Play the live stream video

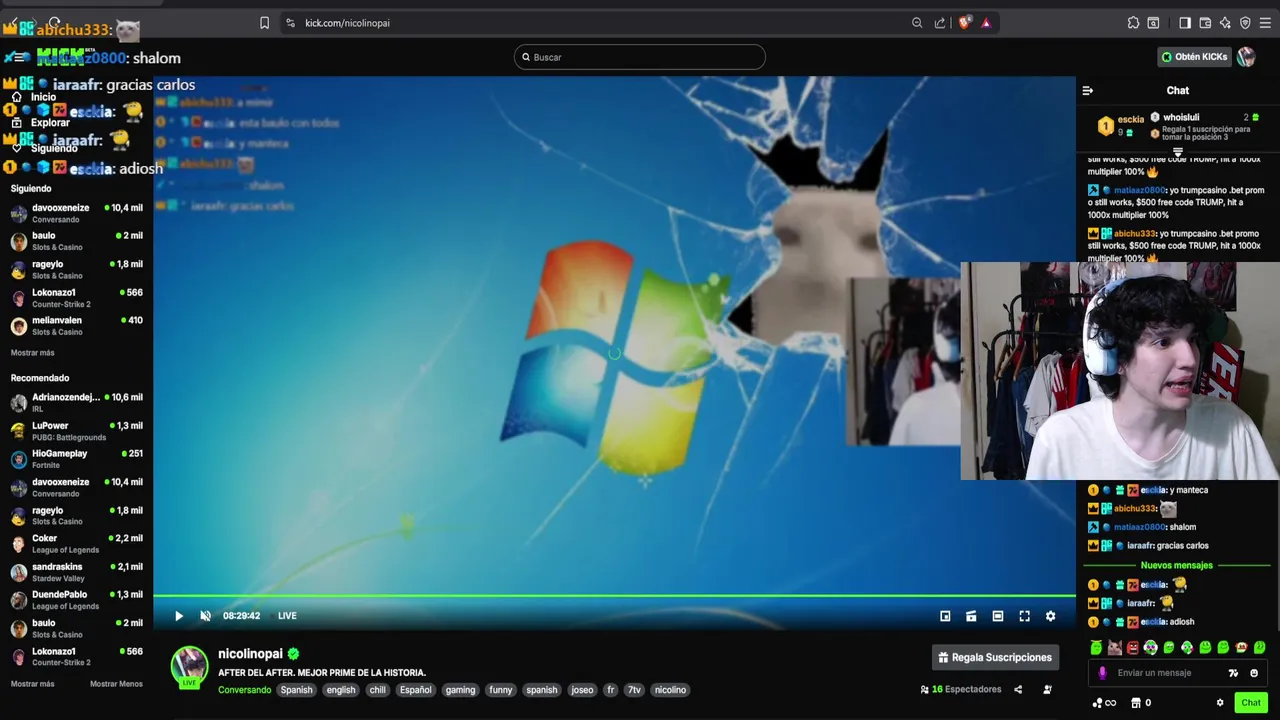click(x=179, y=616)
